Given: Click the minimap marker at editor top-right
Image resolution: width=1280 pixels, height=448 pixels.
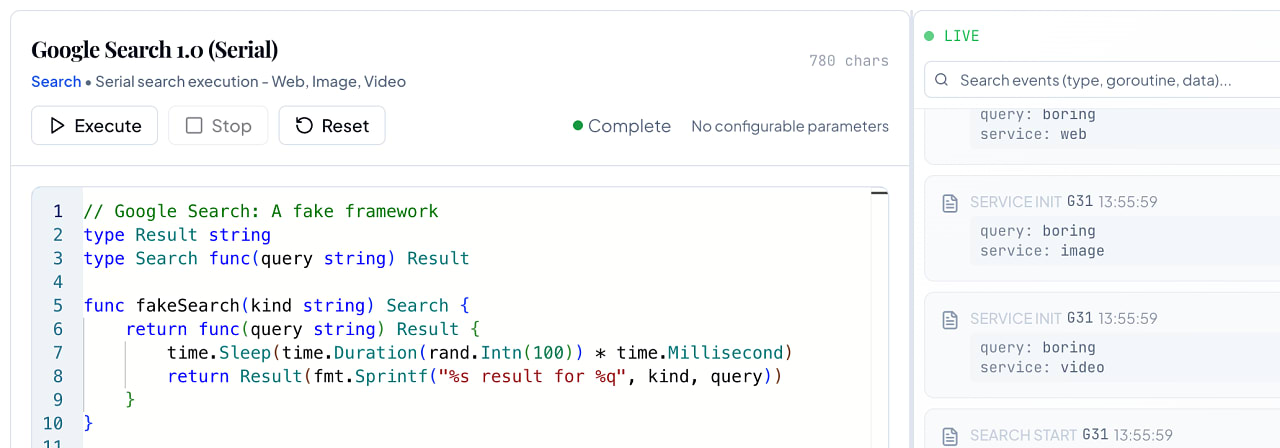Looking at the screenshot, I should (x=880, y=192).
